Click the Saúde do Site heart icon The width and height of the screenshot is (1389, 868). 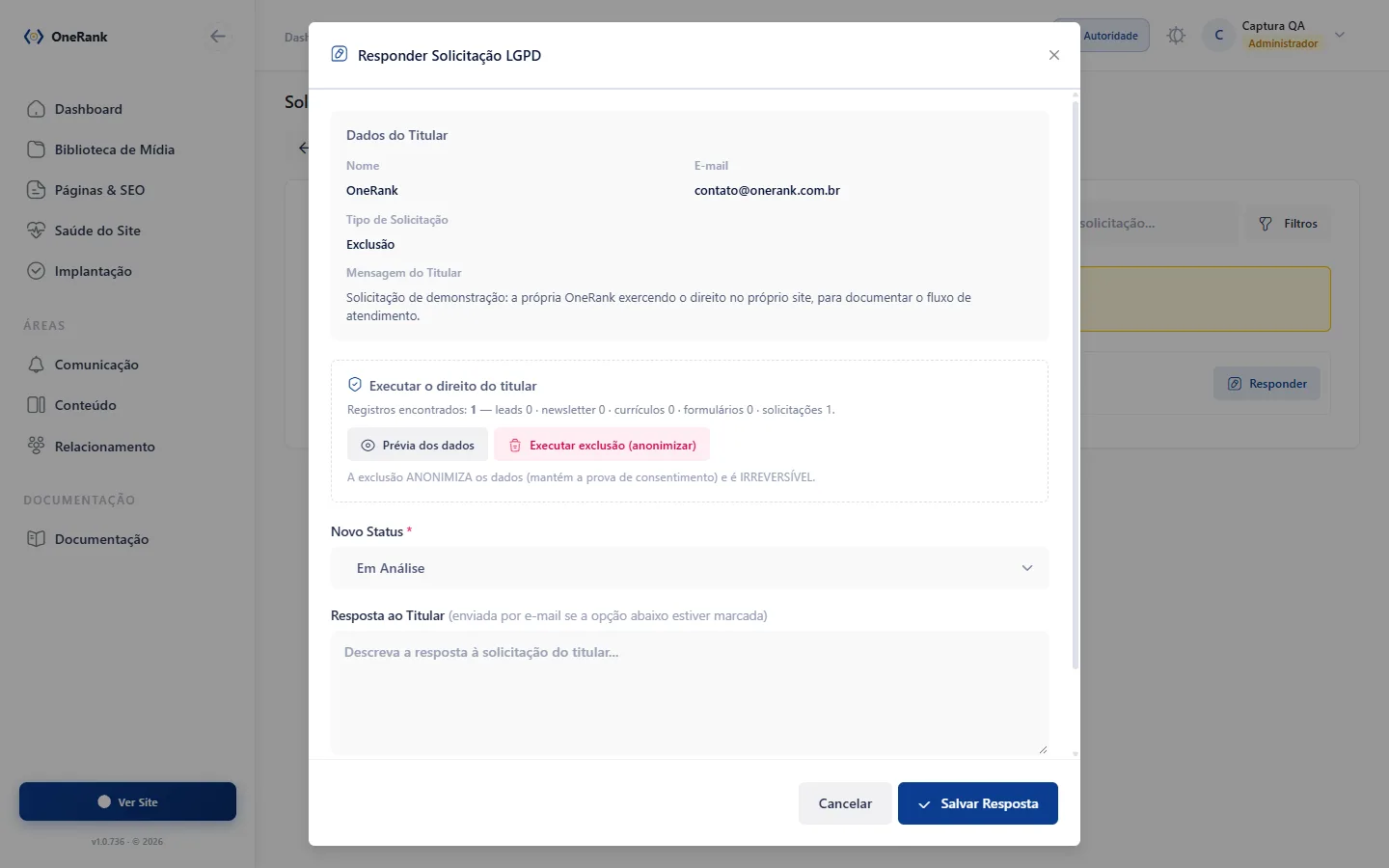coord(37,231)
